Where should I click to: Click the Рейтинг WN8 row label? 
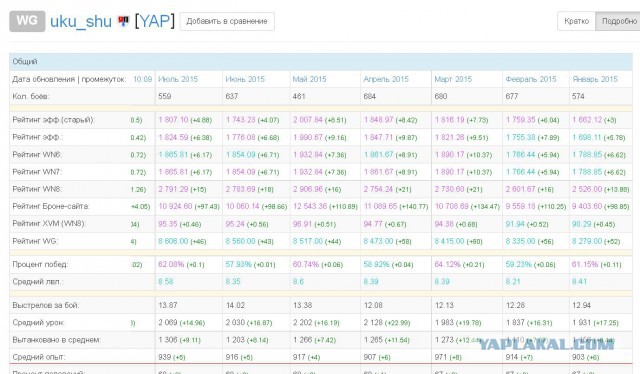click(x=37, y=189)
